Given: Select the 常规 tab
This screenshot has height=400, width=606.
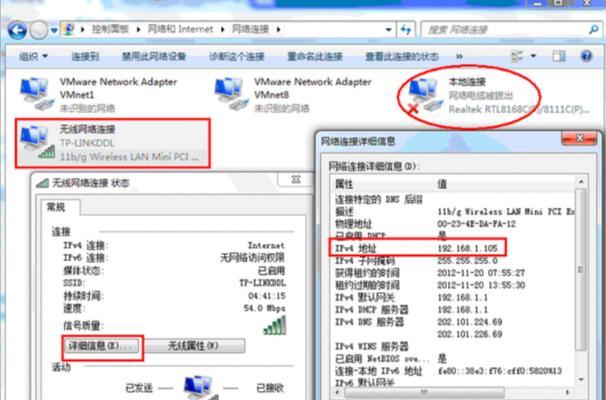Looking at the screenshot, I should pos(56,208).
